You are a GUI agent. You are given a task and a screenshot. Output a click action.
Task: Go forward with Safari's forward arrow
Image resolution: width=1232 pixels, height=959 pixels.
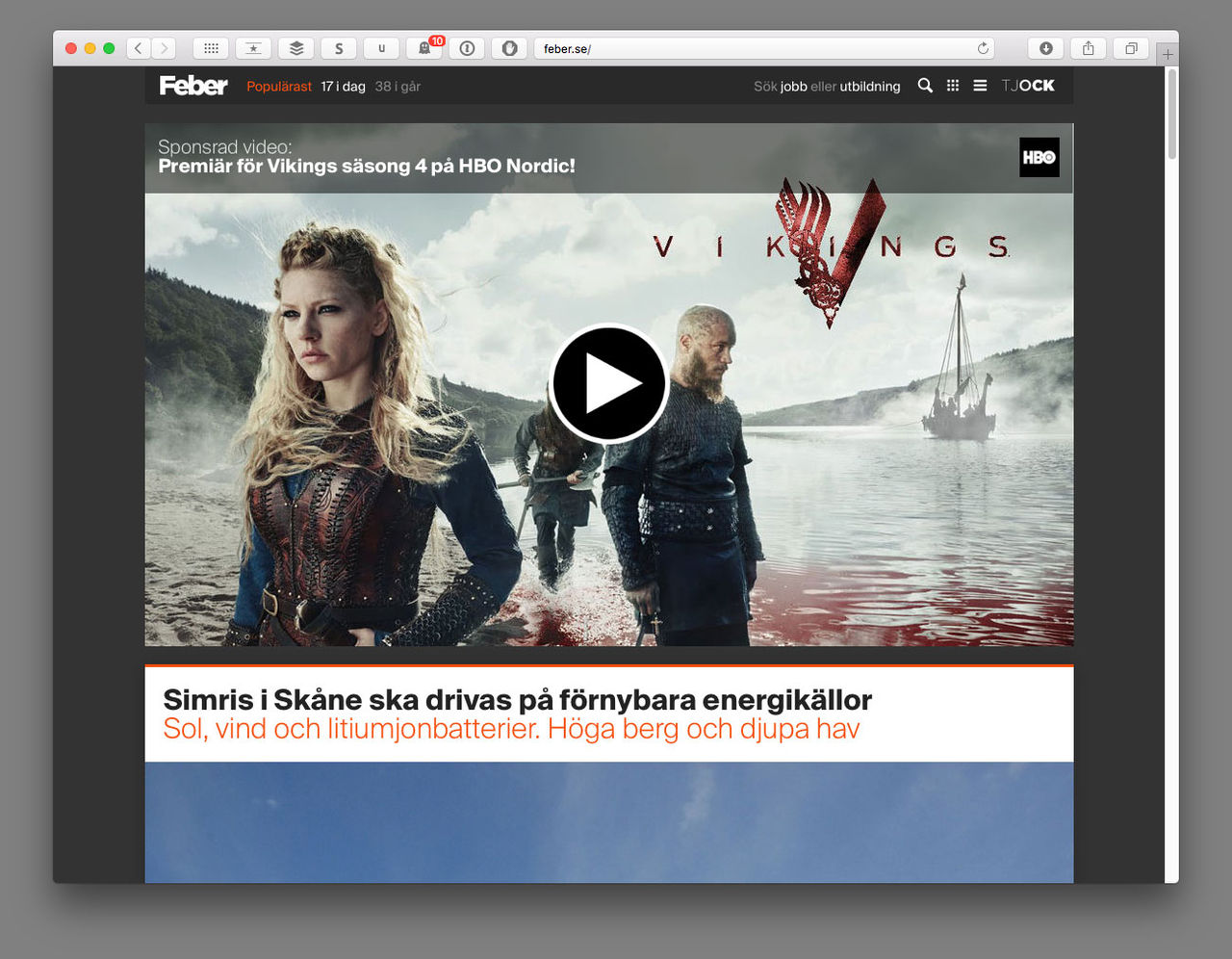tap(165, 48)
